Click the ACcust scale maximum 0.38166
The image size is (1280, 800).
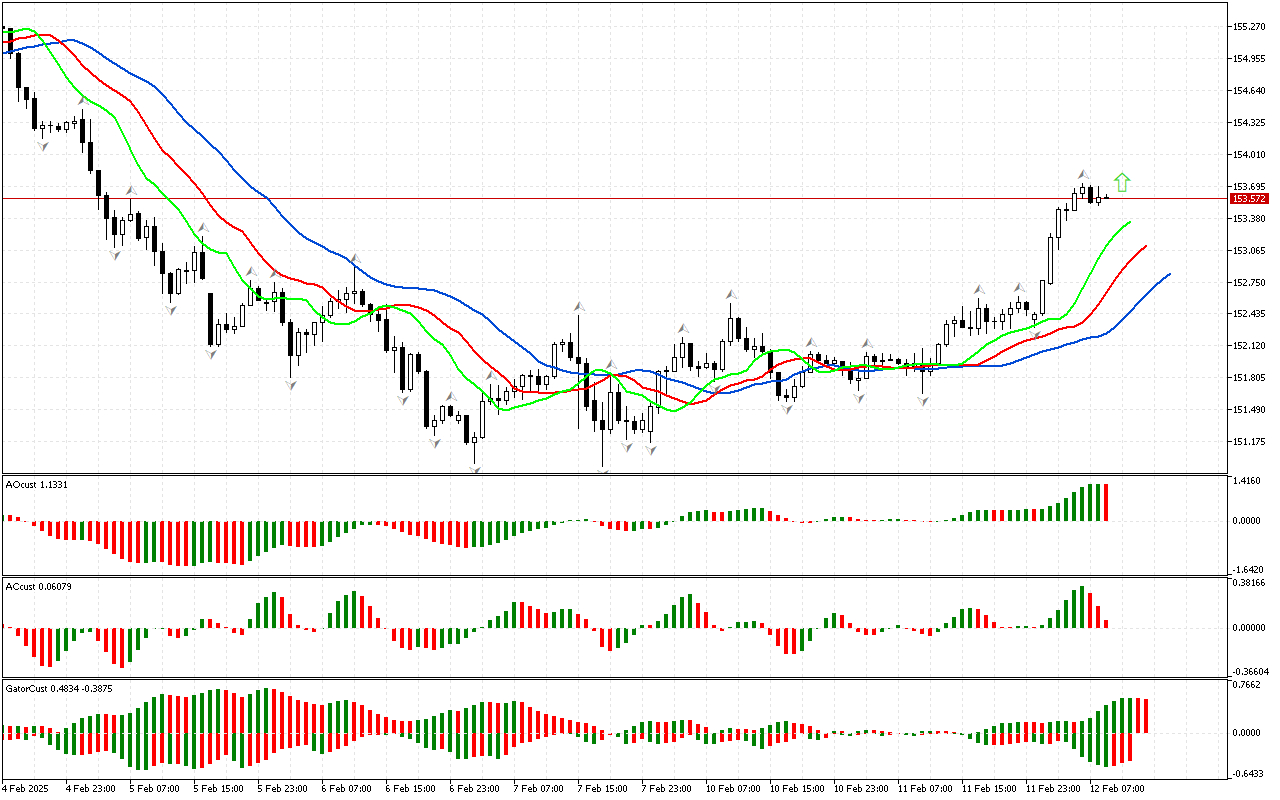click(1249, 584)
